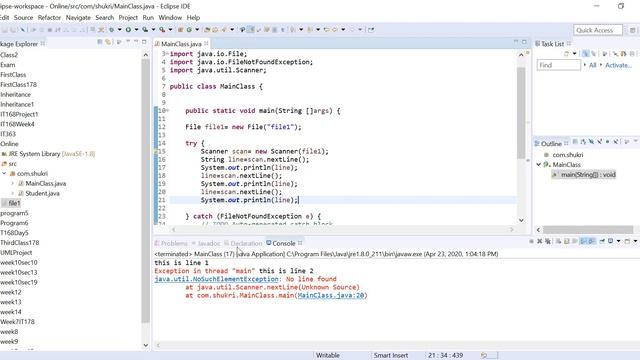Screen dimensions: 640x360
Task: Maximize the editor area
Action: [x=524, y=42]
